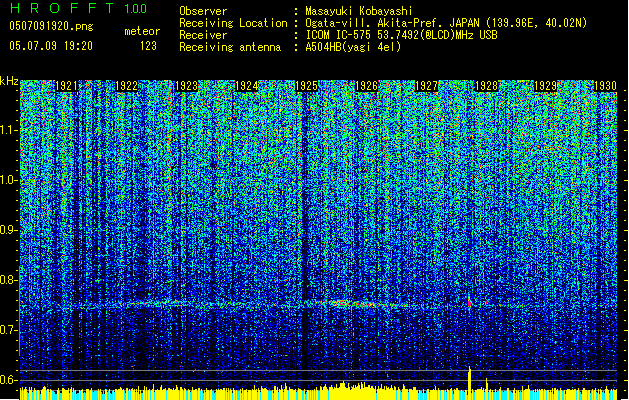
Task: Click the 0.8 kHz axis label
Action: click(9, 280)
